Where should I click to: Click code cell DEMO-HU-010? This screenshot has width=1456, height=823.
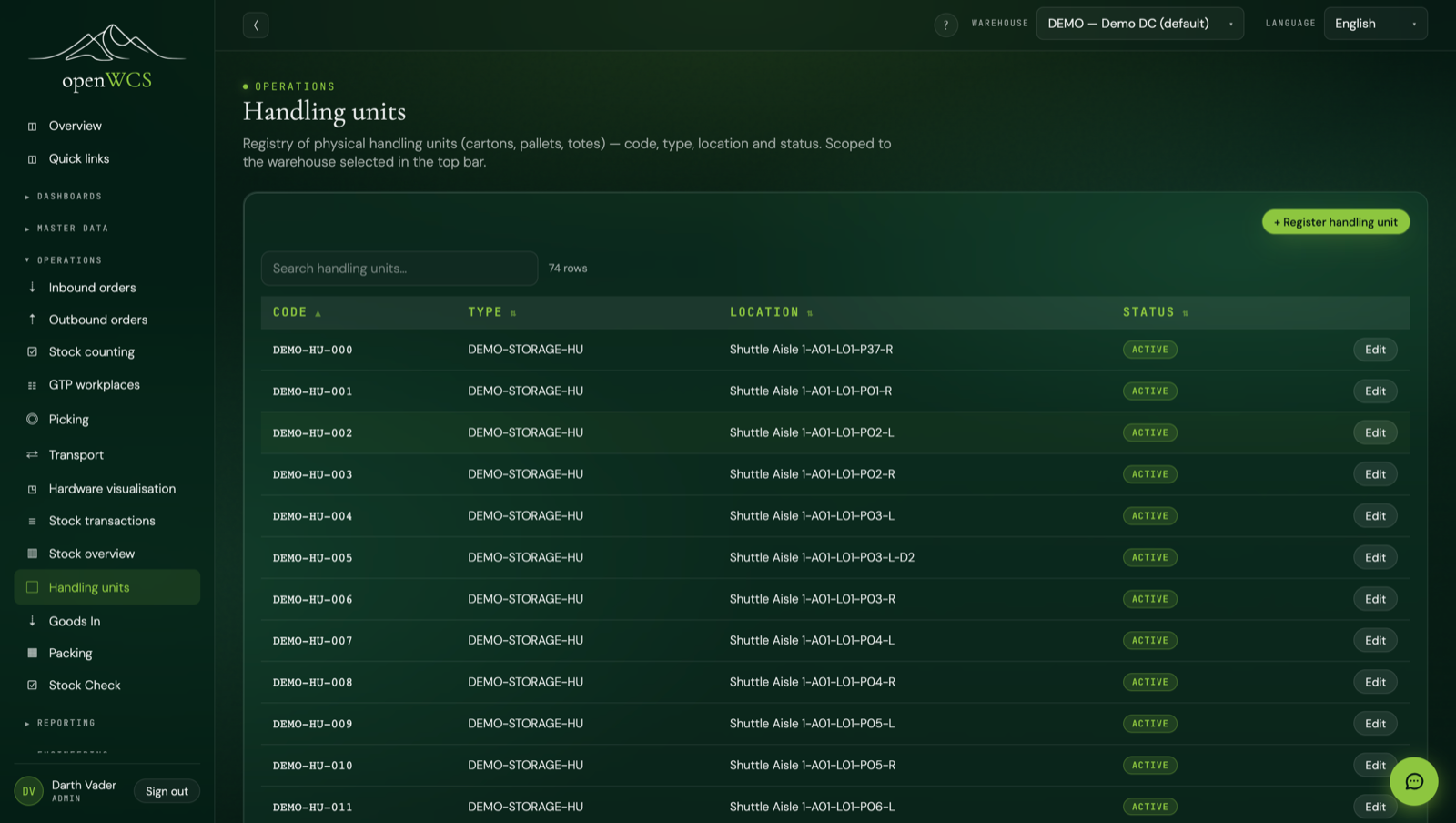312,766
